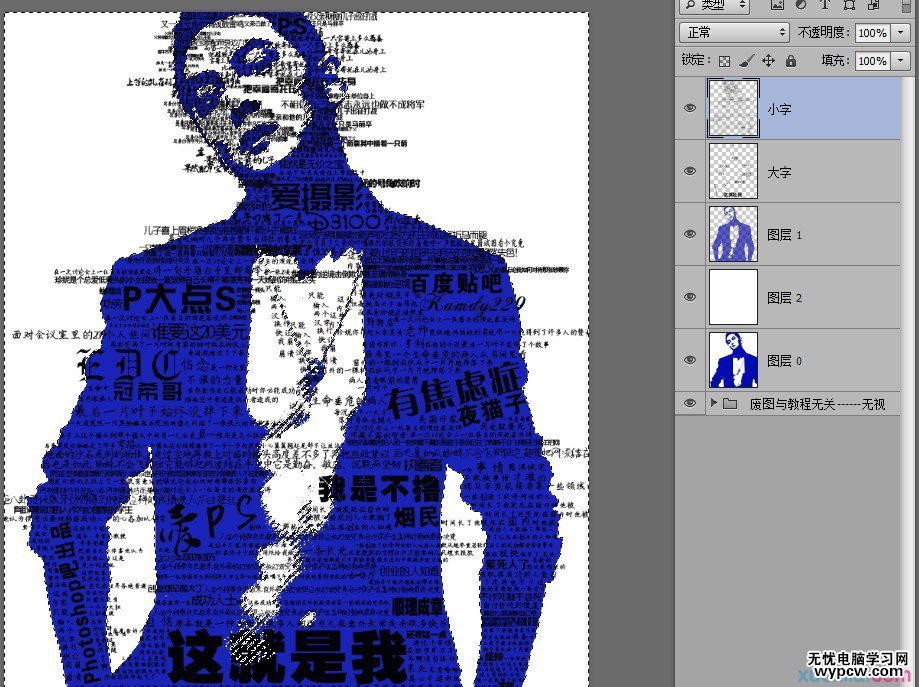This screenshot has height=687, width=919.
Task: Hide layer 图层 1
Action: coord(690,233)
